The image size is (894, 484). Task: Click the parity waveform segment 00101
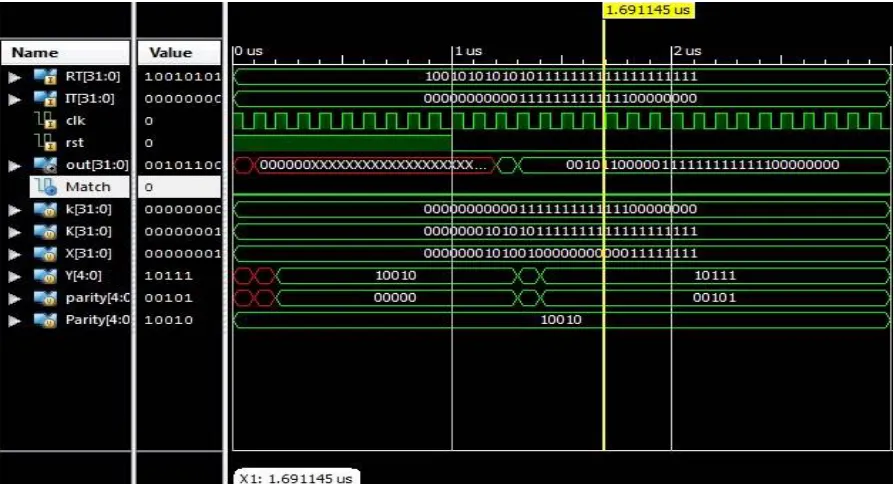point(714,298)
